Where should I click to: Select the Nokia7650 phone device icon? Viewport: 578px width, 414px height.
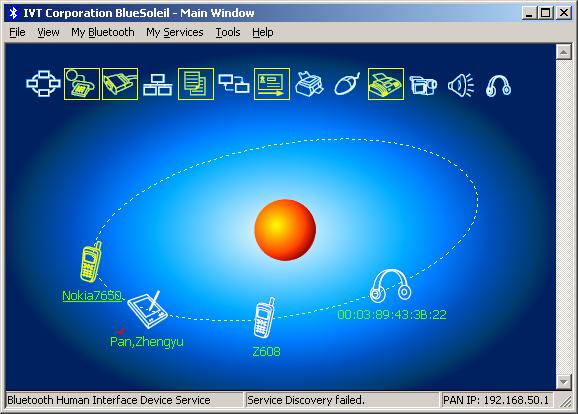[91, 262]
